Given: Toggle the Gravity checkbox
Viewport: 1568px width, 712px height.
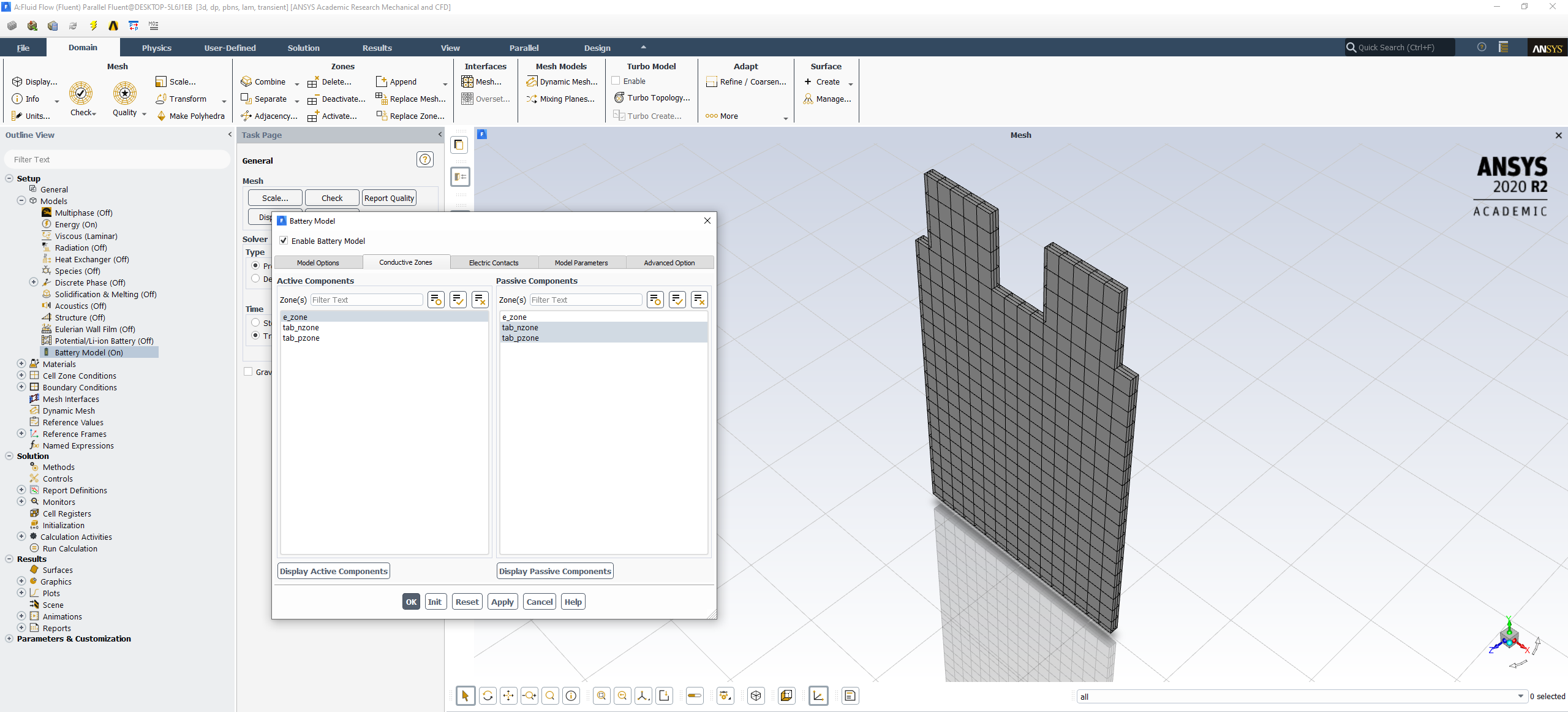Looking at the screenshot, I should coord(249,372).
